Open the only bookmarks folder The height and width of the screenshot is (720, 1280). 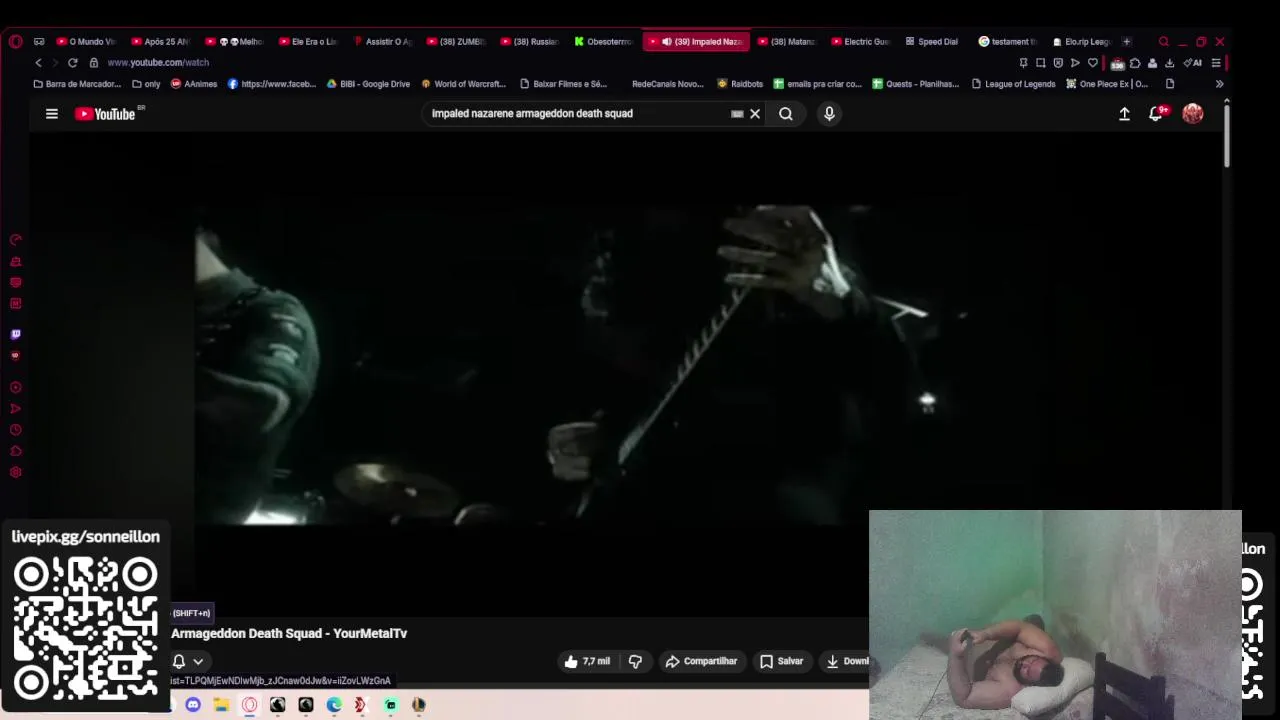pos(146,84)
